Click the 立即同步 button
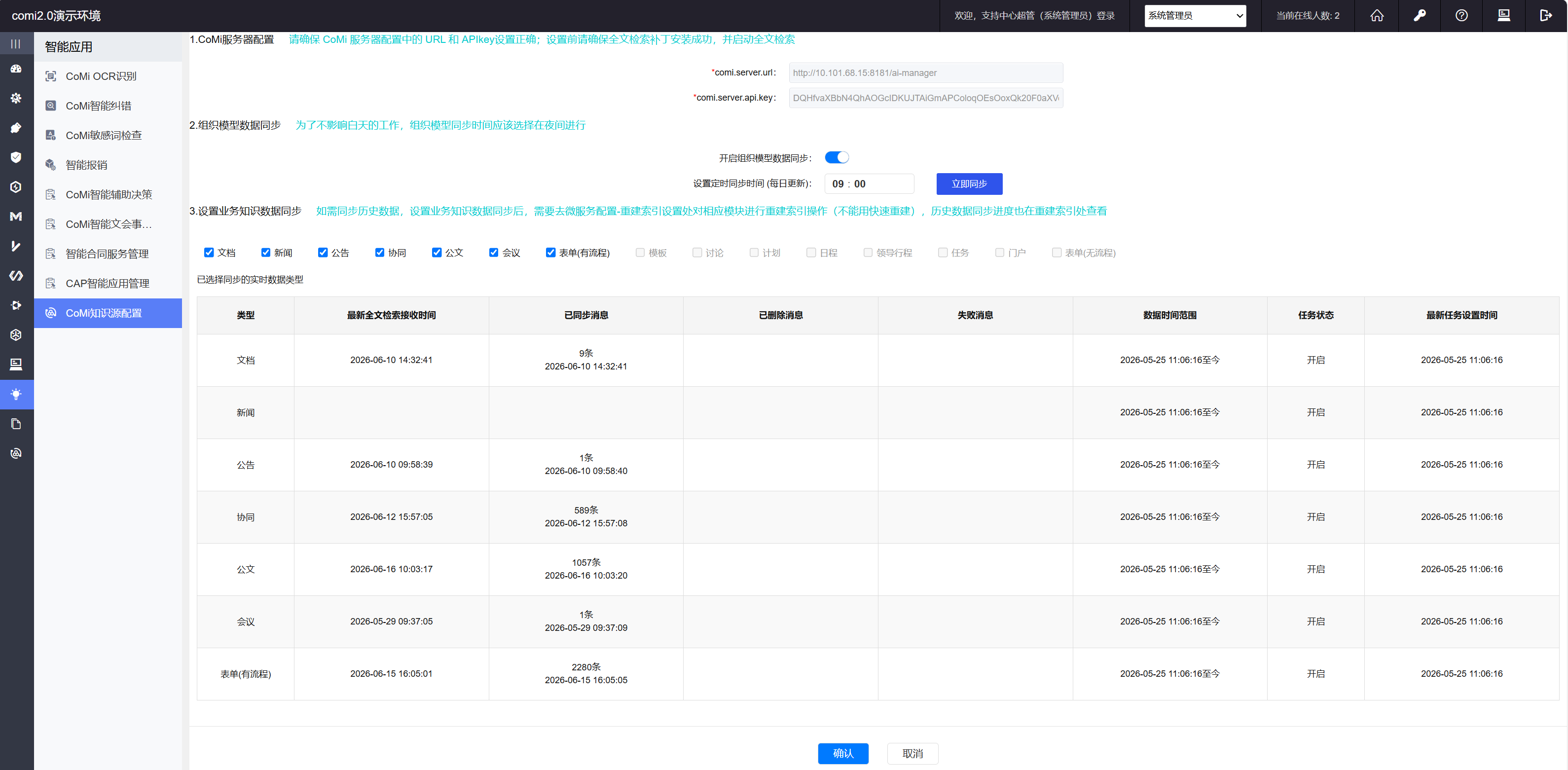Viewport: 1568px width, 770px height. tap(969, 184)
